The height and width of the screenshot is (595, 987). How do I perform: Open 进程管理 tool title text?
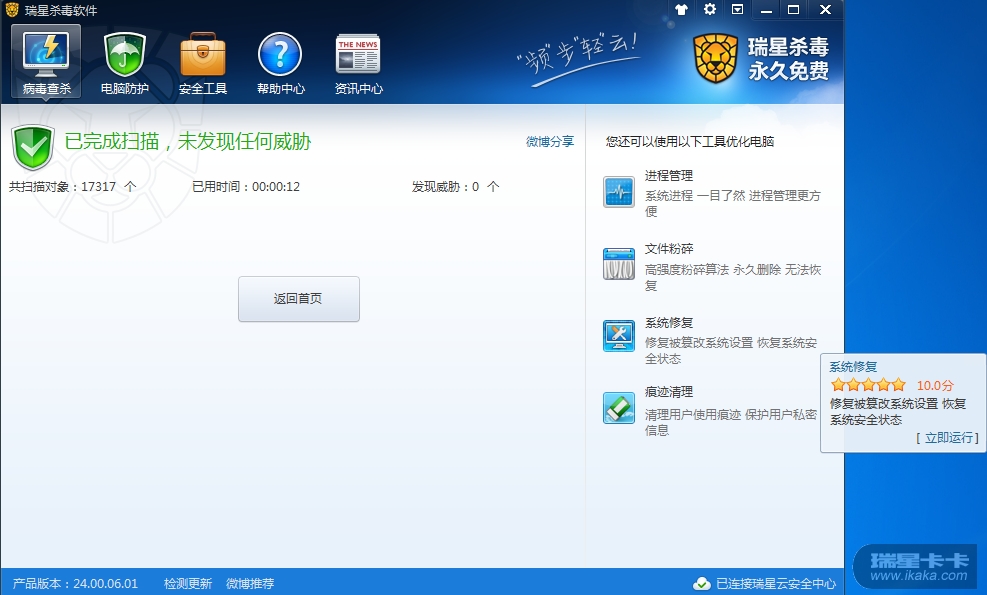pos(668,176)
